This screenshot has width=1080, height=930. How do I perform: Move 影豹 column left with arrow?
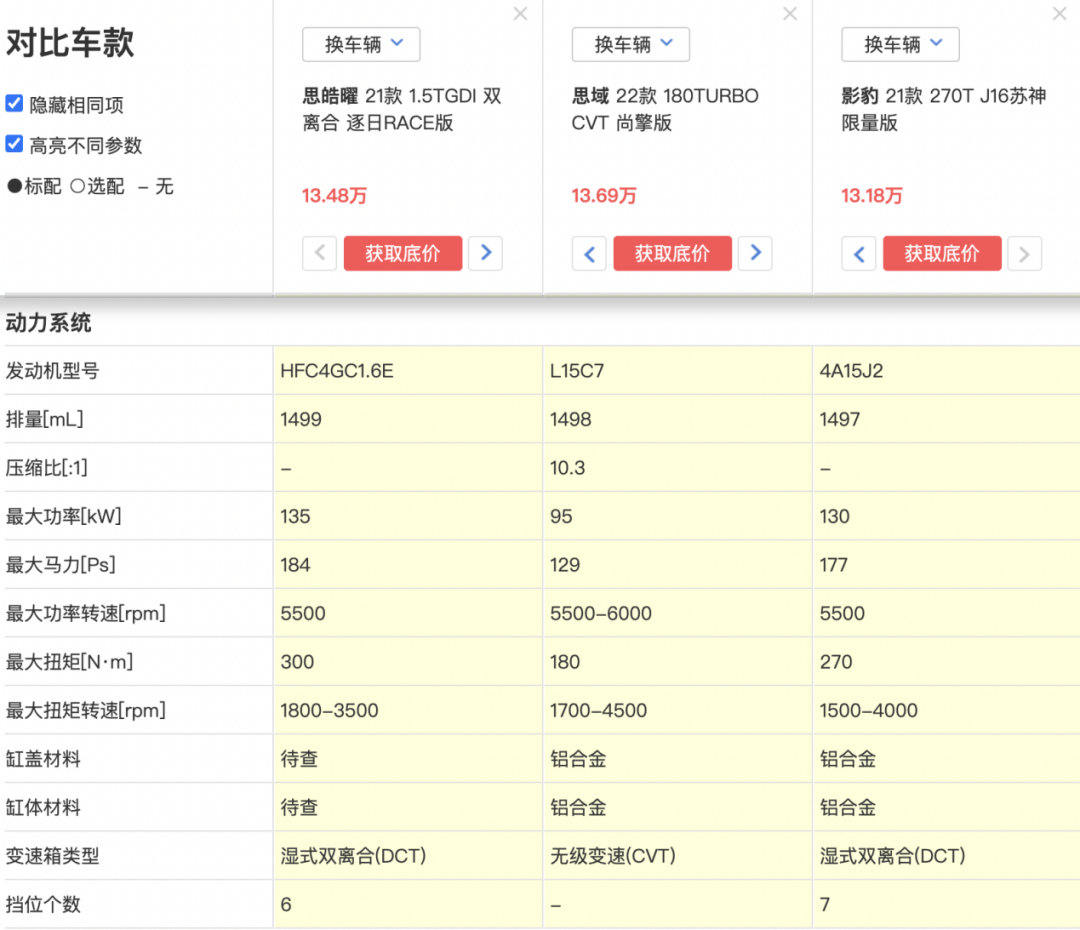(x=859, y=254)
